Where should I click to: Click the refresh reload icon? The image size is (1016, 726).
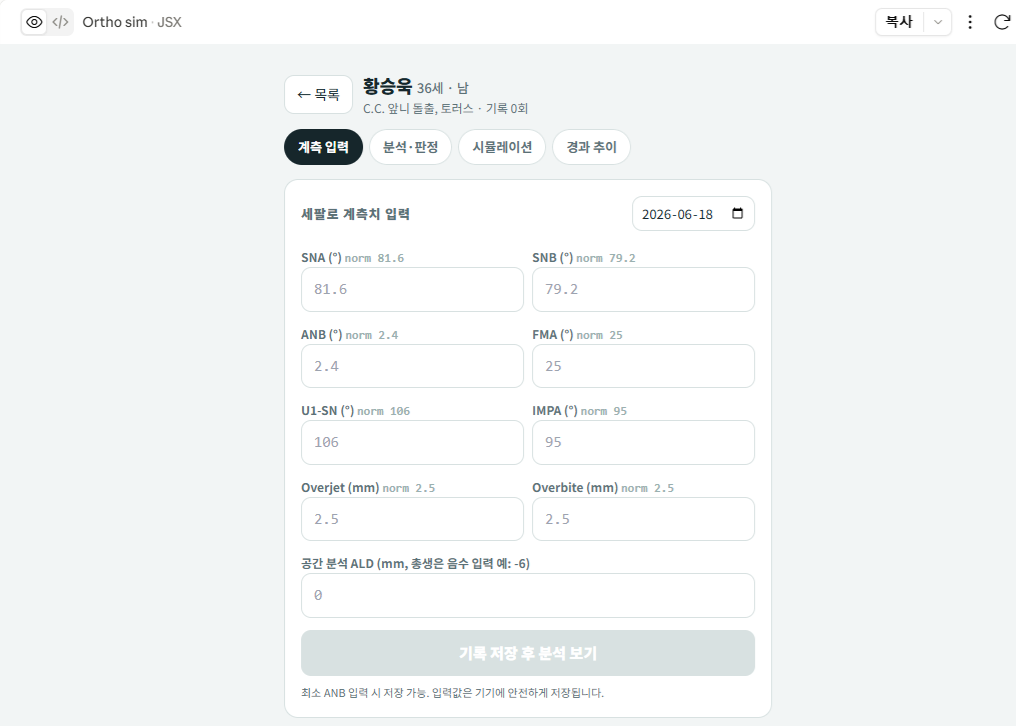point(1002,22)
